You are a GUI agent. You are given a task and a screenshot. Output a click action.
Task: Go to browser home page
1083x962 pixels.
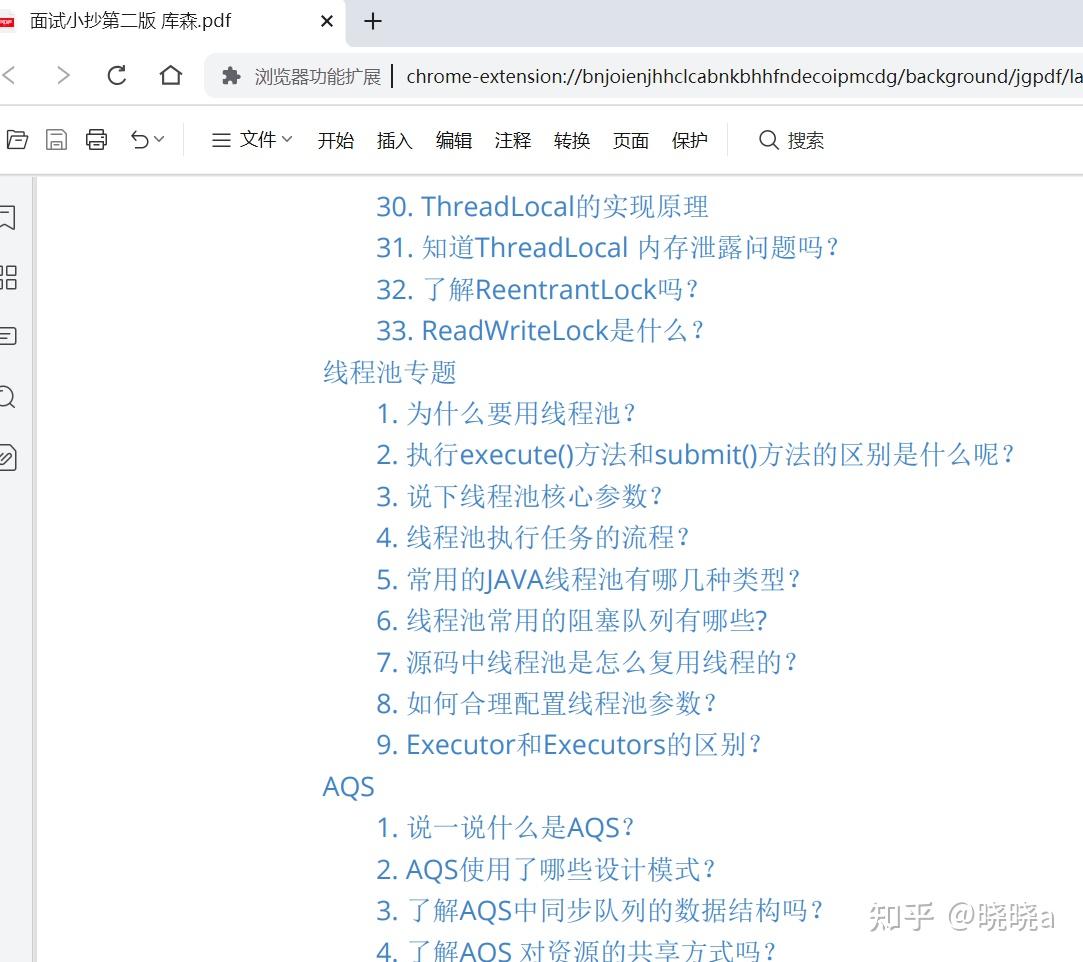171,75
